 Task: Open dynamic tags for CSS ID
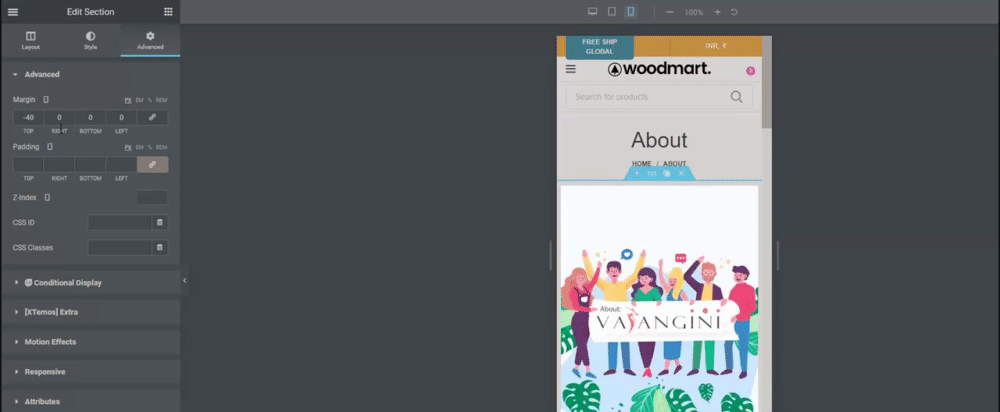pos(160,223)
